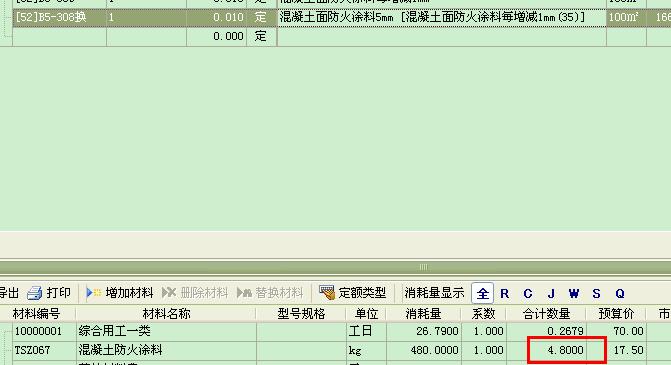
Task: Click the material code 10000001
Action: click(38, 331)
